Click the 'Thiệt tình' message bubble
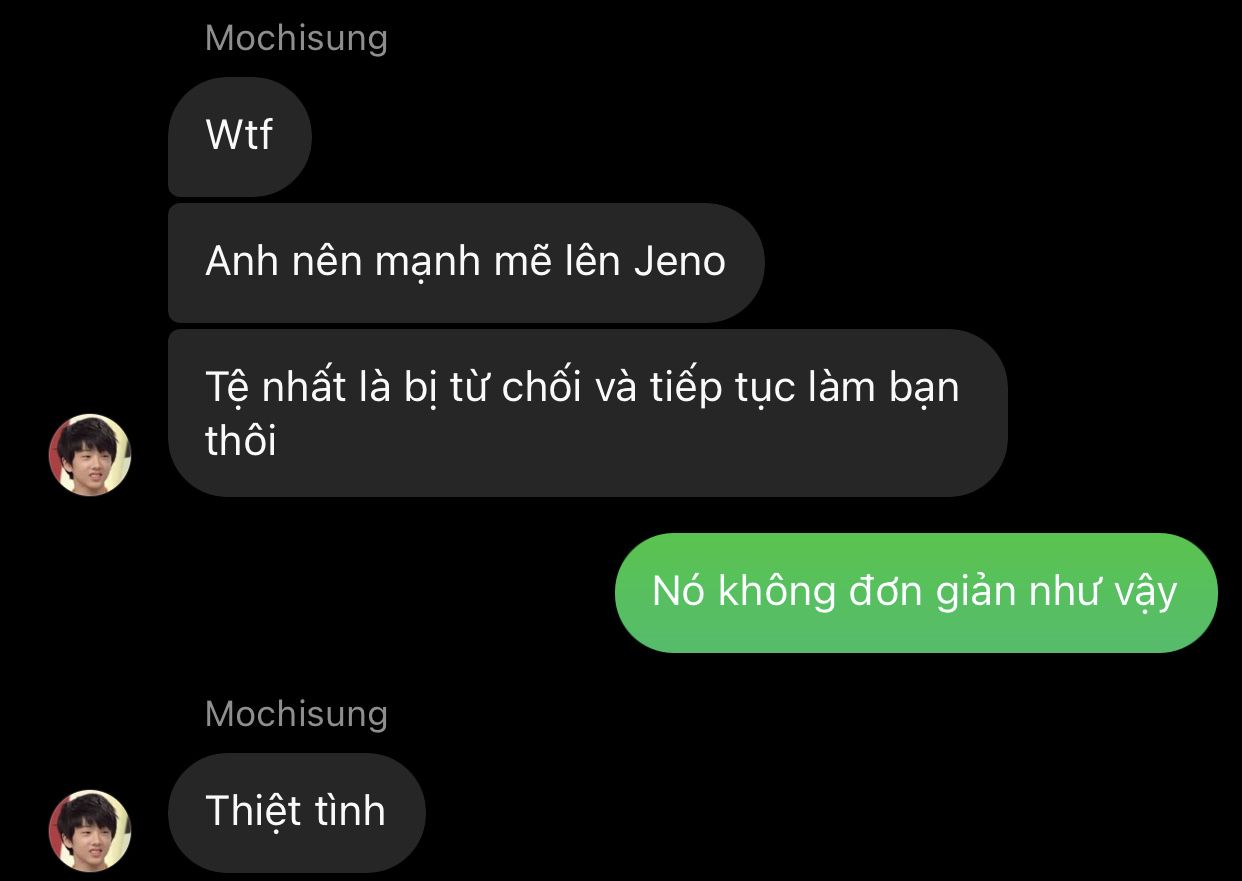 click(297, 812)
